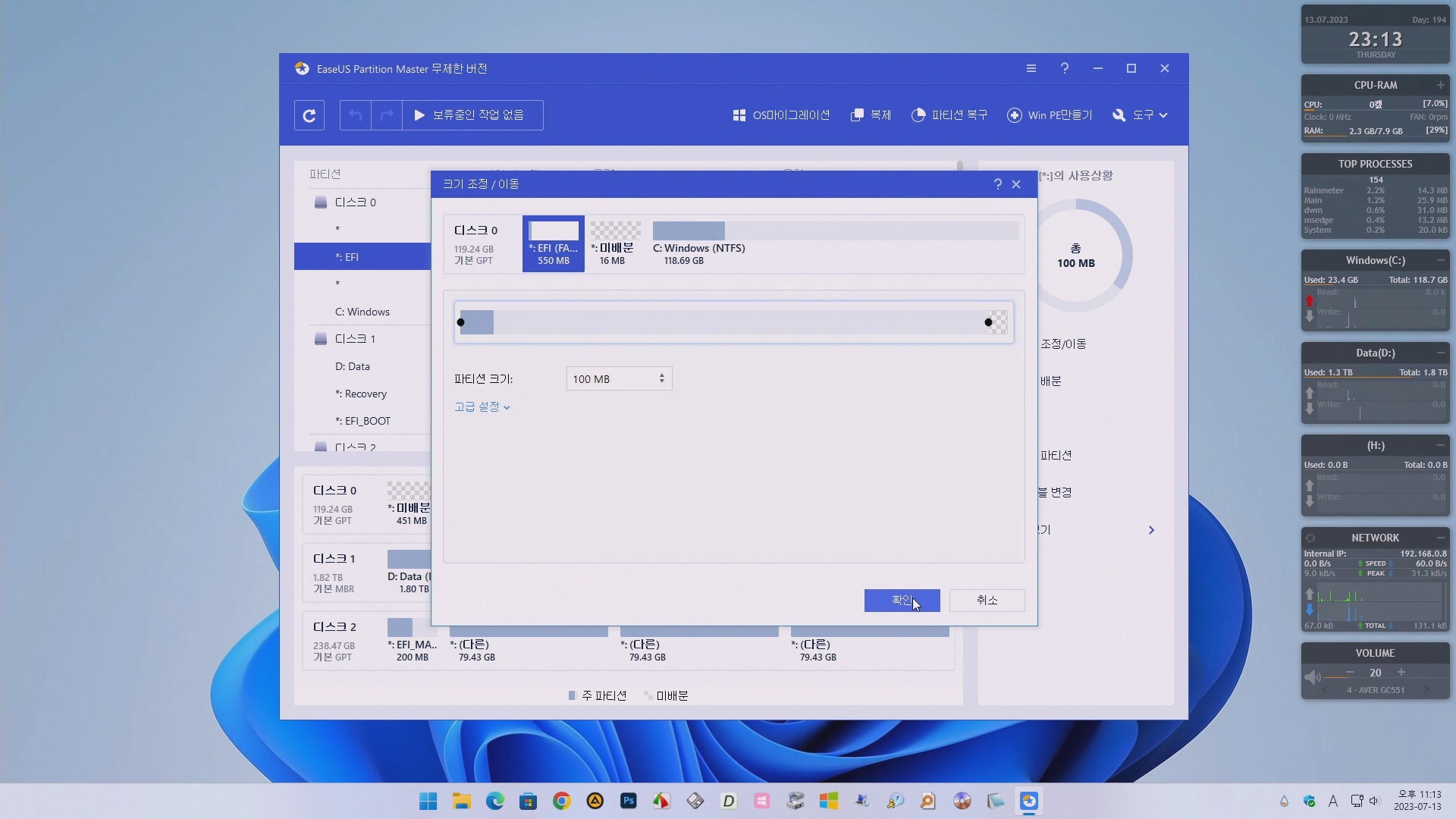Expand 고급 설정 advanced settings

482,407
